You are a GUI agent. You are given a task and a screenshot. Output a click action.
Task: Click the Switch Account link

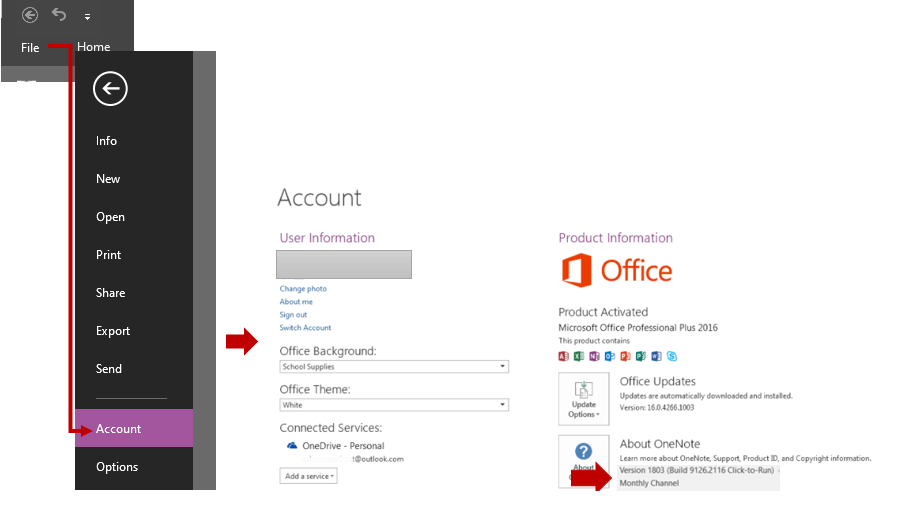(x=305, y=328)
